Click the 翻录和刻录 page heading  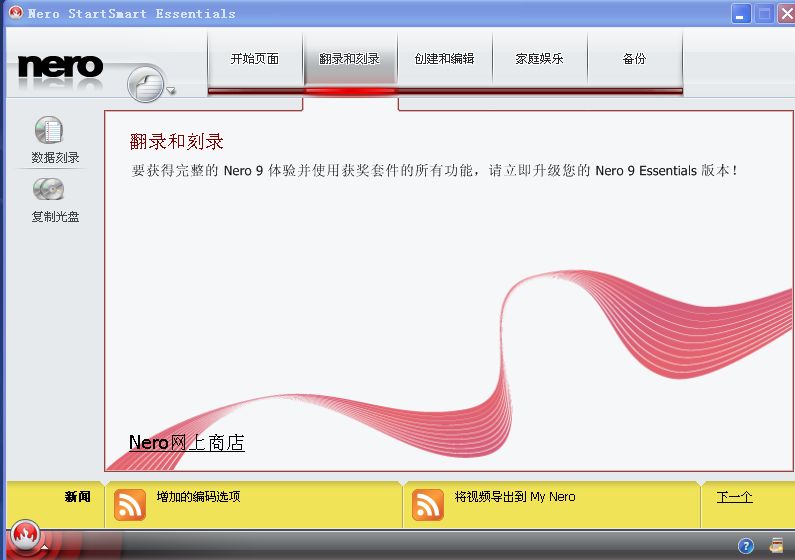(x=176, y=141)
